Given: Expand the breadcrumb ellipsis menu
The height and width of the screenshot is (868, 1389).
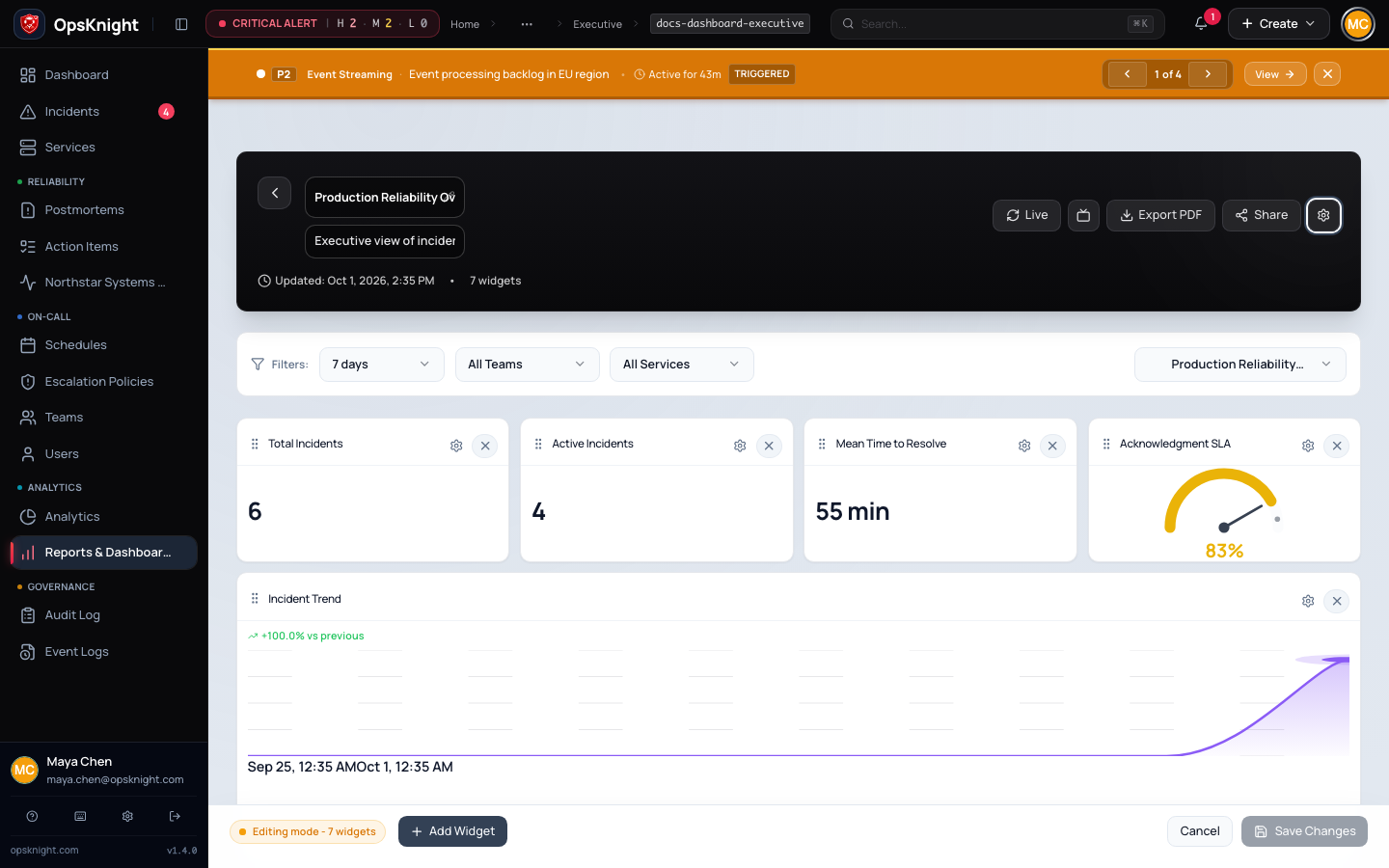Looking at the screenshot, I should click(527, 24).
